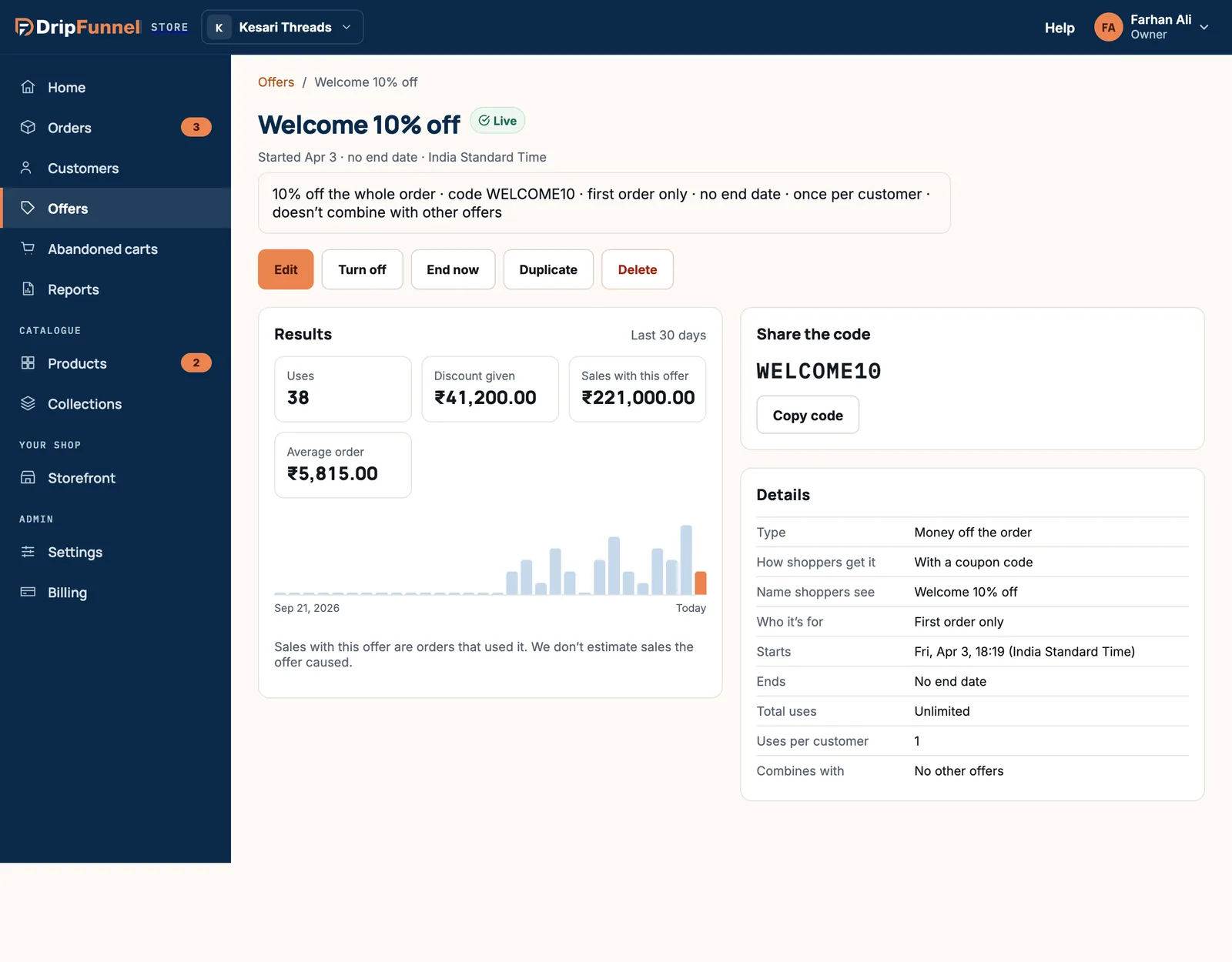Click the Collections layers icon
Viewport: 1232px width, 962px height.
[28, 403]
